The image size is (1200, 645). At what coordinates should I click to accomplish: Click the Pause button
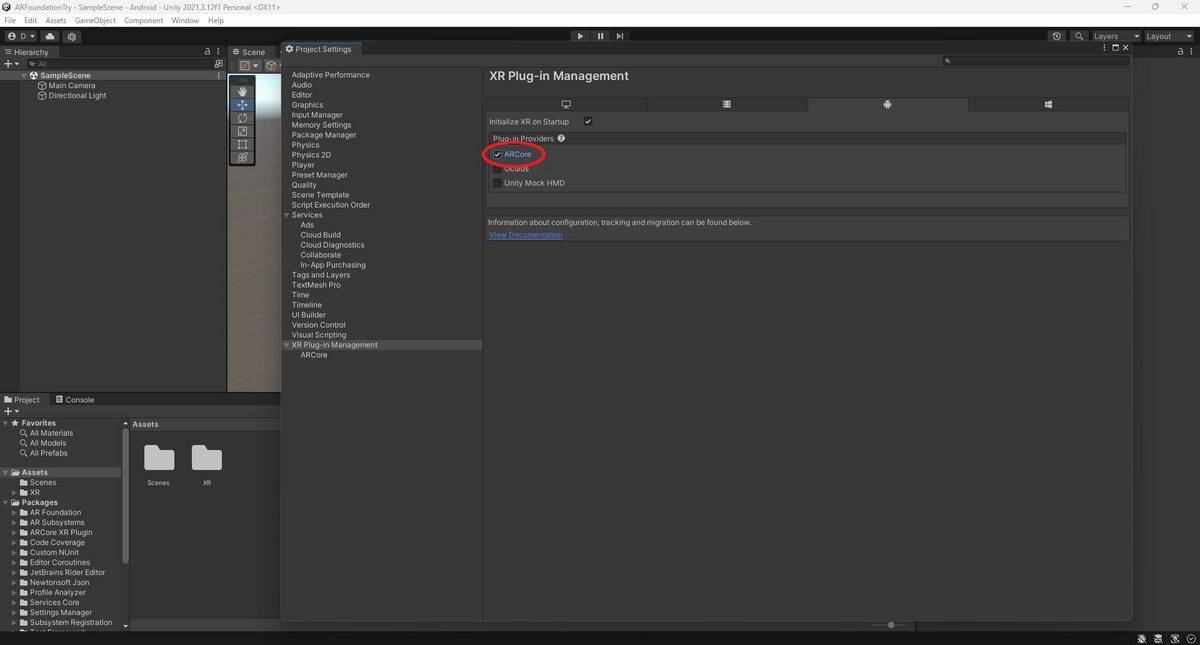pyautogui.click(x=600, y=36)
